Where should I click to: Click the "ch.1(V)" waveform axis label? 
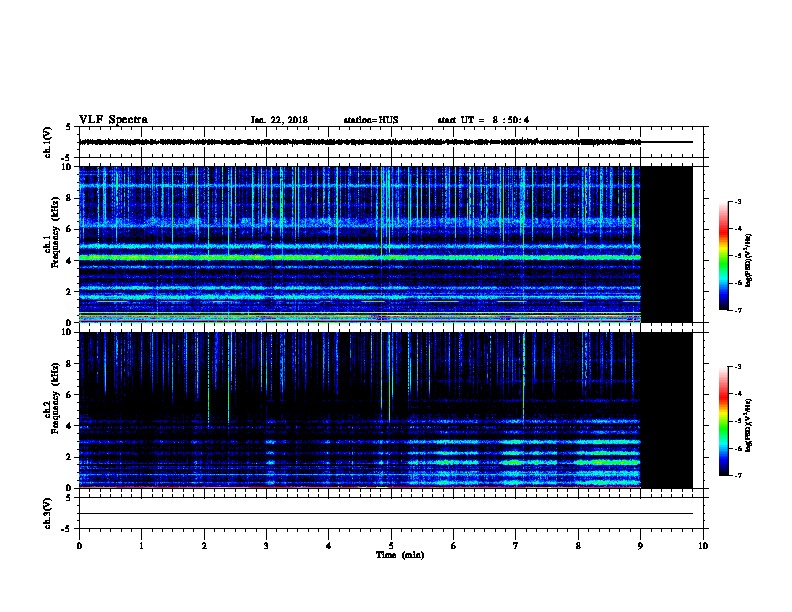tap(48, 142)
